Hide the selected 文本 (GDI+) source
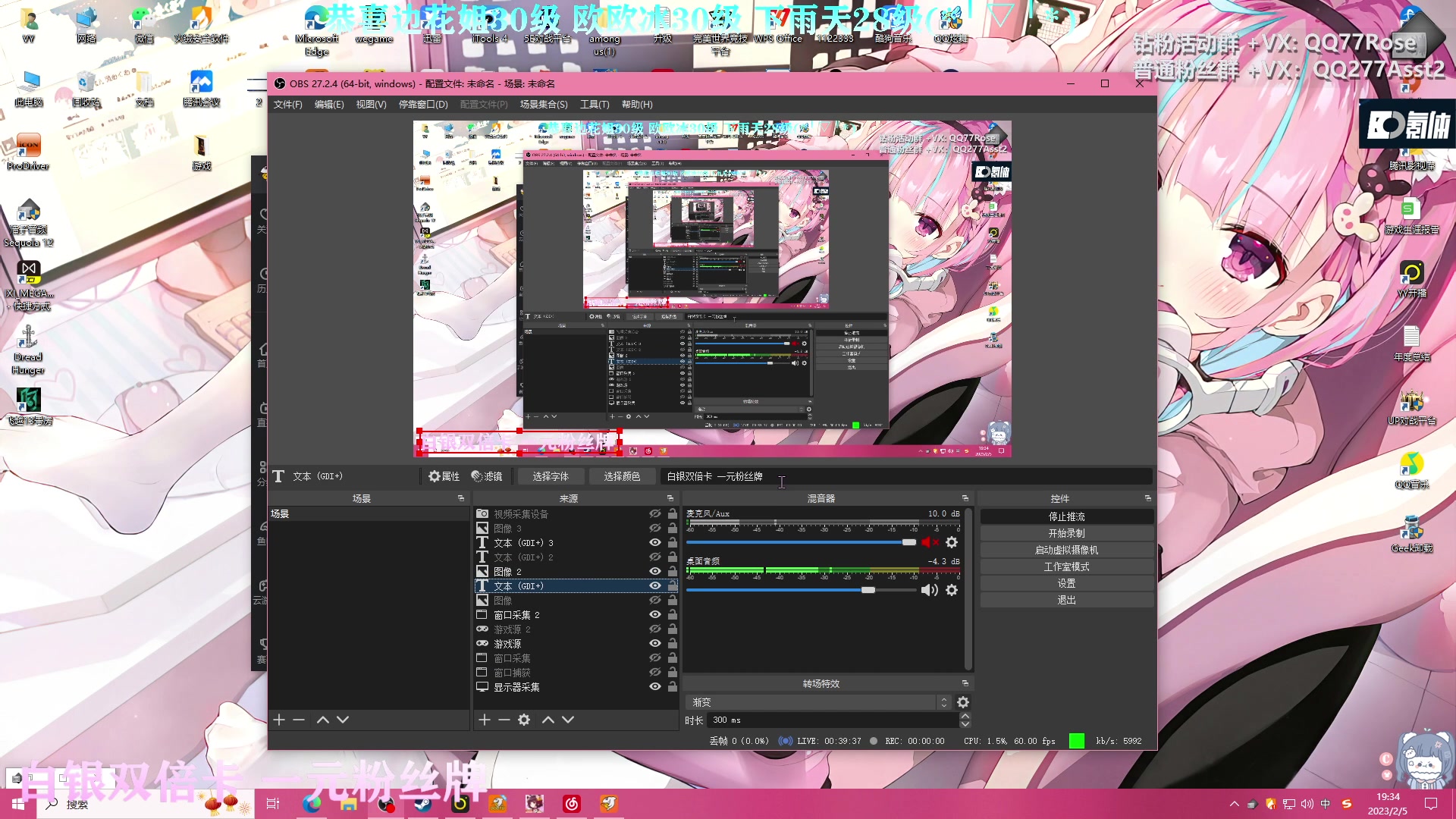 (x=655, y=585)
